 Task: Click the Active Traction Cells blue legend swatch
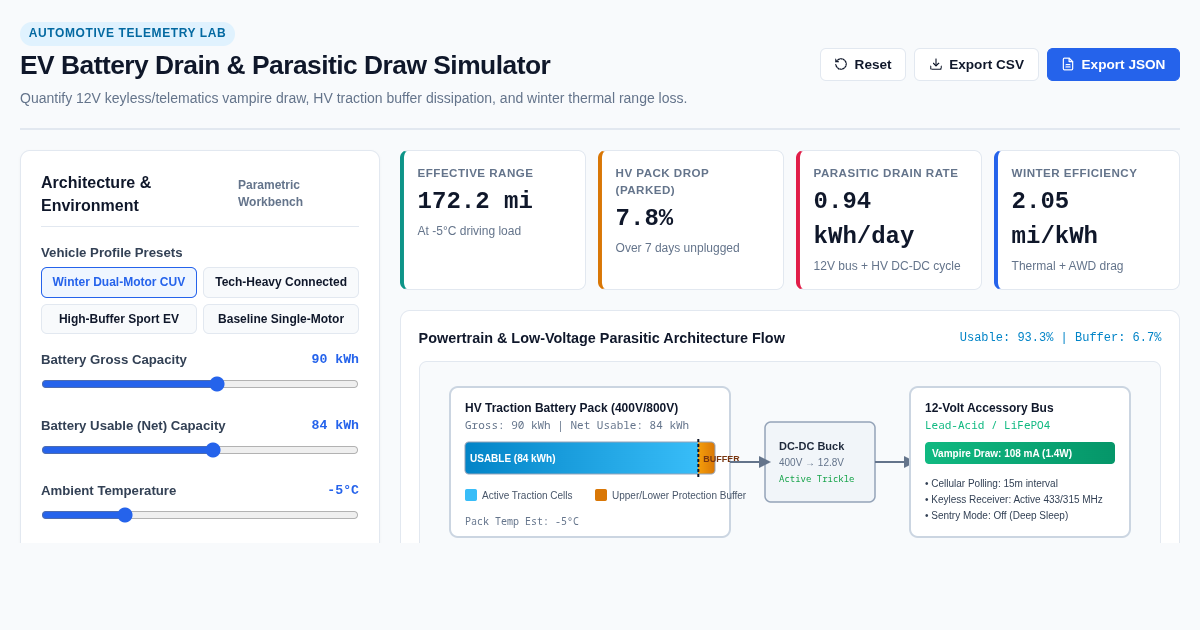click(x=471, y=495)
